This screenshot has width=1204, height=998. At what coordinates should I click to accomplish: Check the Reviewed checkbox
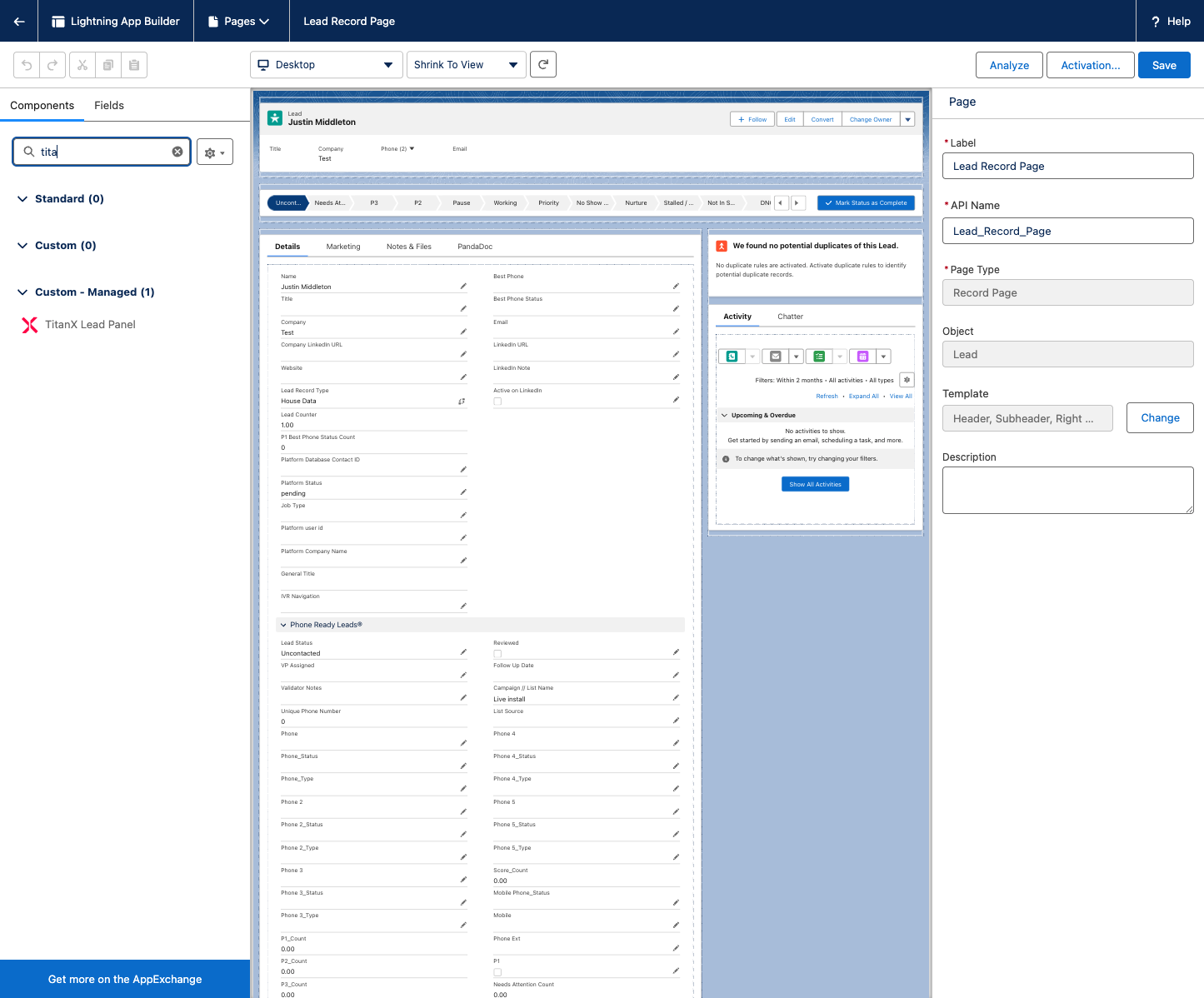pyautogui.click(x=497, y=654)
